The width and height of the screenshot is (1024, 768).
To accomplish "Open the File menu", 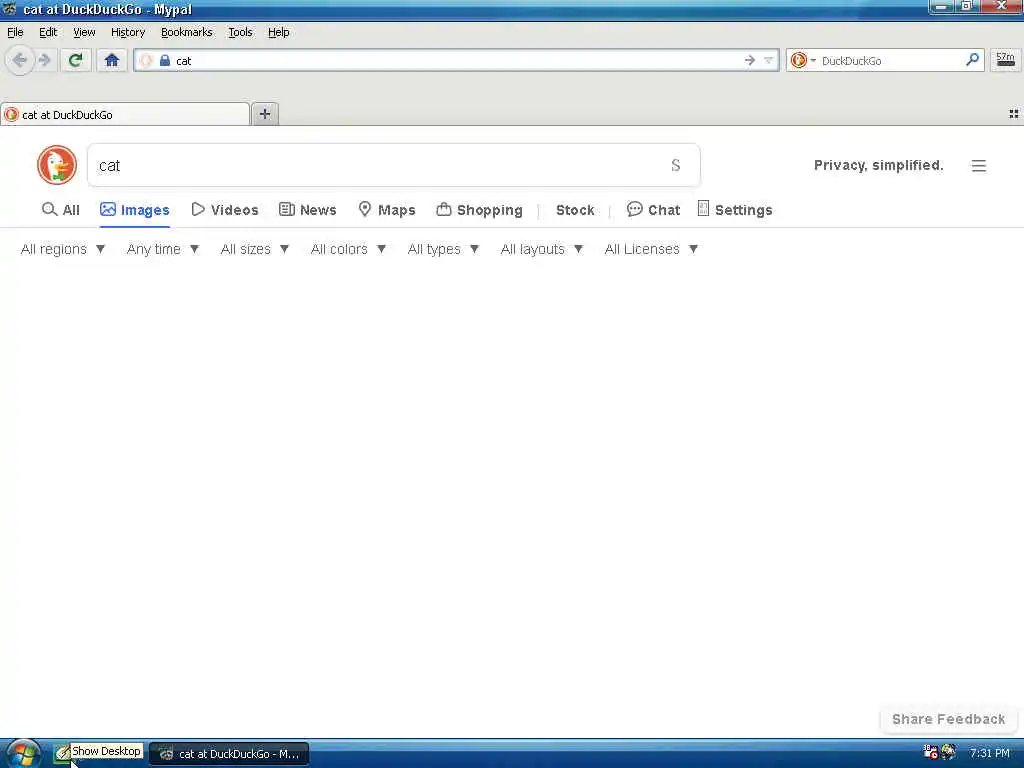I will point(15,32).
